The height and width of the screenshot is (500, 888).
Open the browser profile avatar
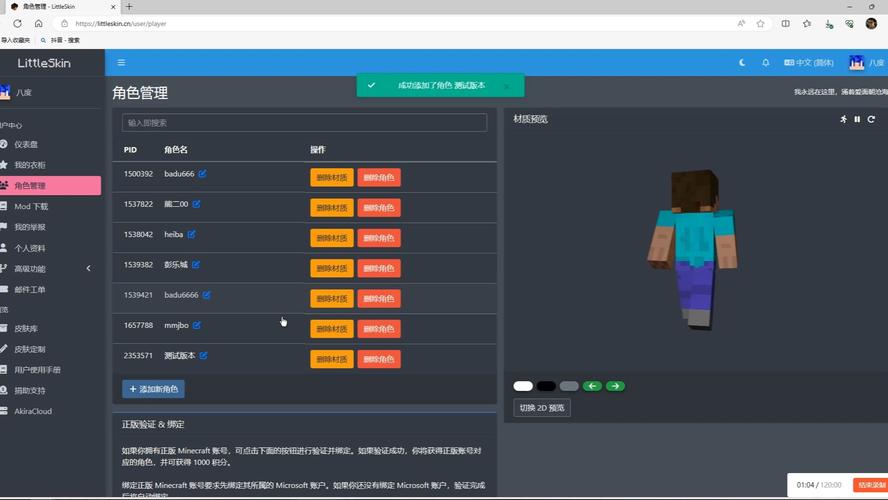coord(871,23)
